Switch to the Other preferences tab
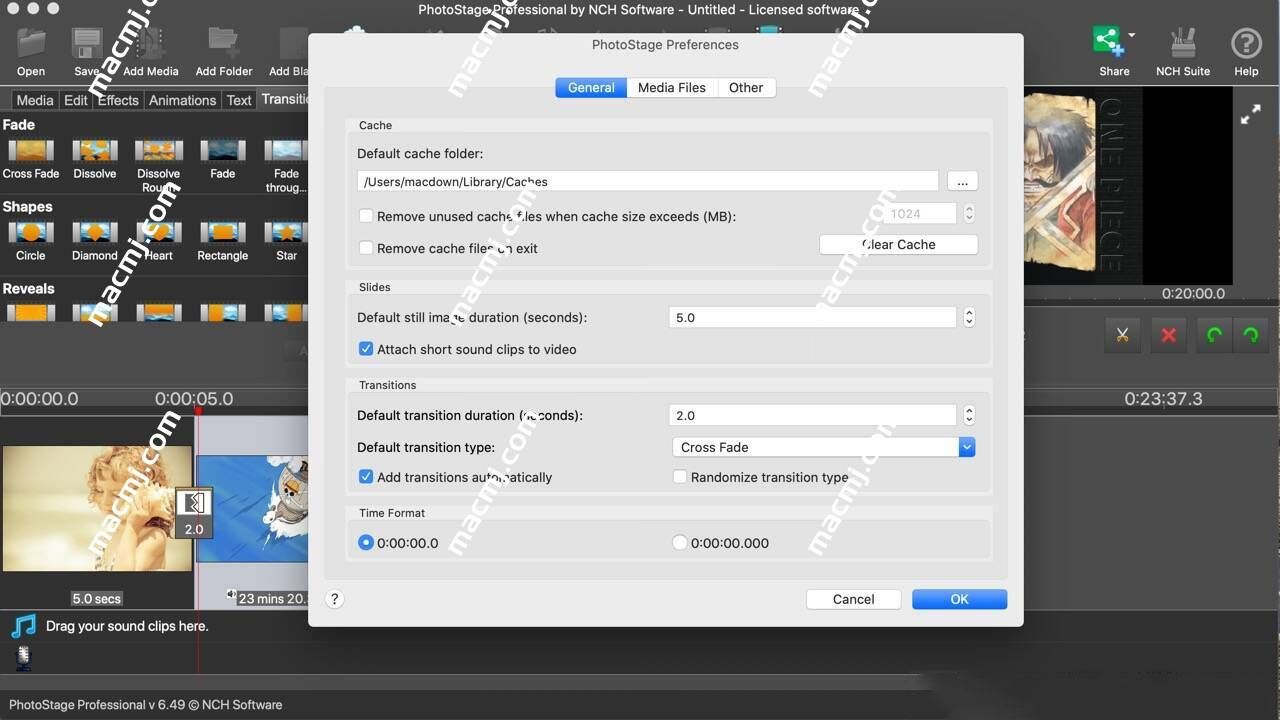The image size is (1280, 720). click(746, 88)
